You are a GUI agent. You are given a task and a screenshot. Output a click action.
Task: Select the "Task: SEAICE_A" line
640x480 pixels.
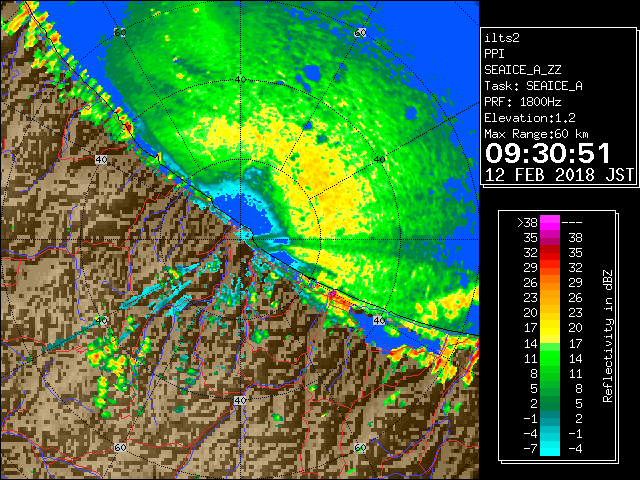(x=533, y=86)
